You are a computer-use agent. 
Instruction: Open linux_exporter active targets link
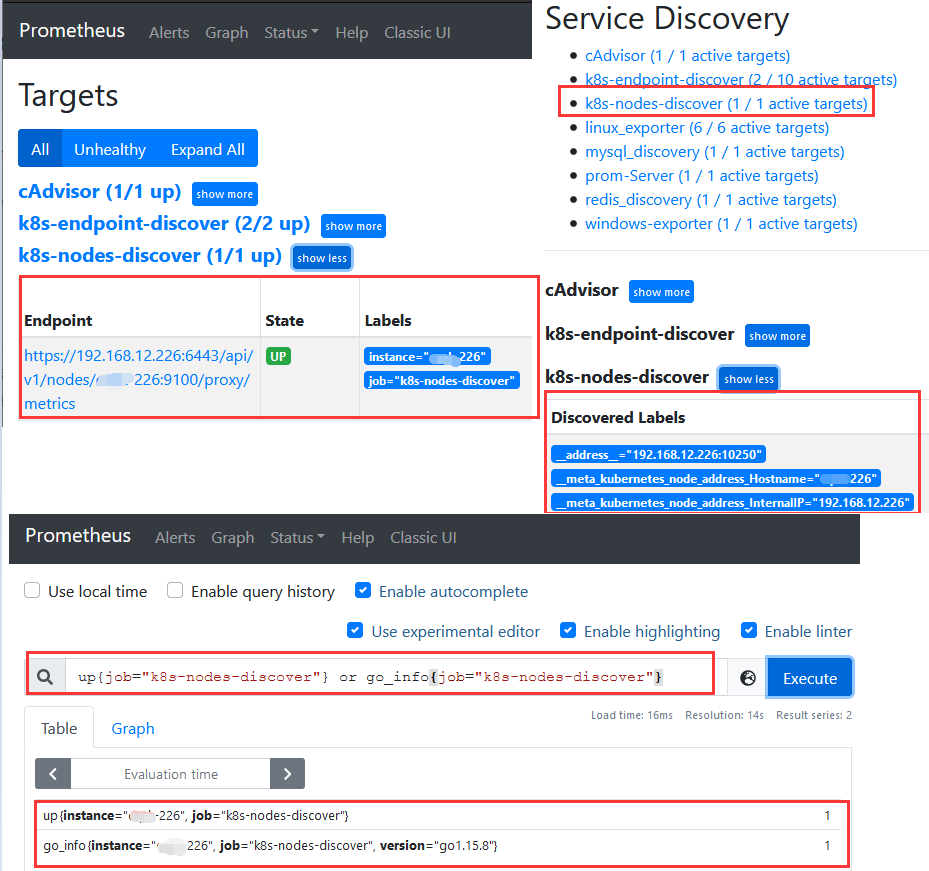[x=707, y=128]
